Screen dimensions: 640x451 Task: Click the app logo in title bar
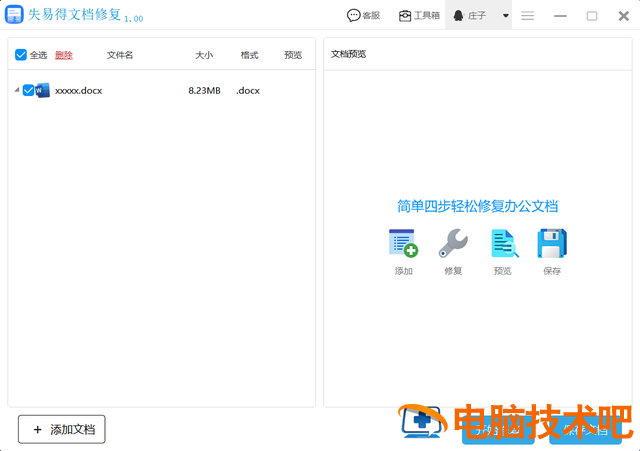[x=15, y=16]
